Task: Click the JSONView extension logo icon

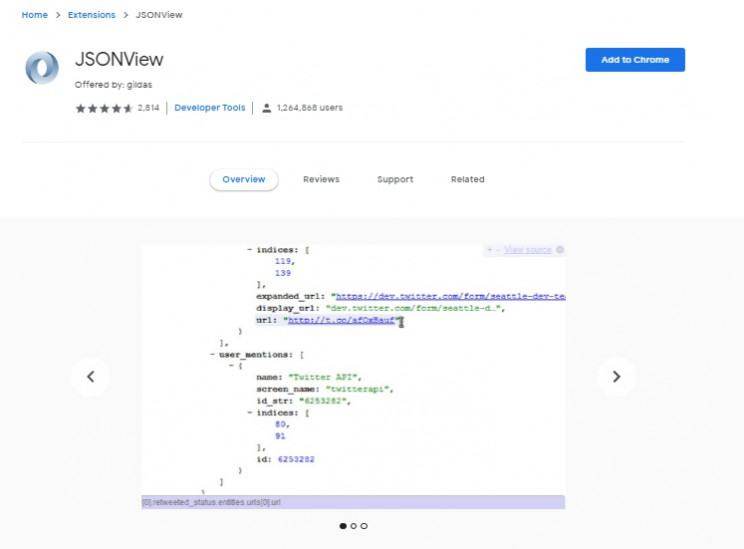Action: [42, 67]
